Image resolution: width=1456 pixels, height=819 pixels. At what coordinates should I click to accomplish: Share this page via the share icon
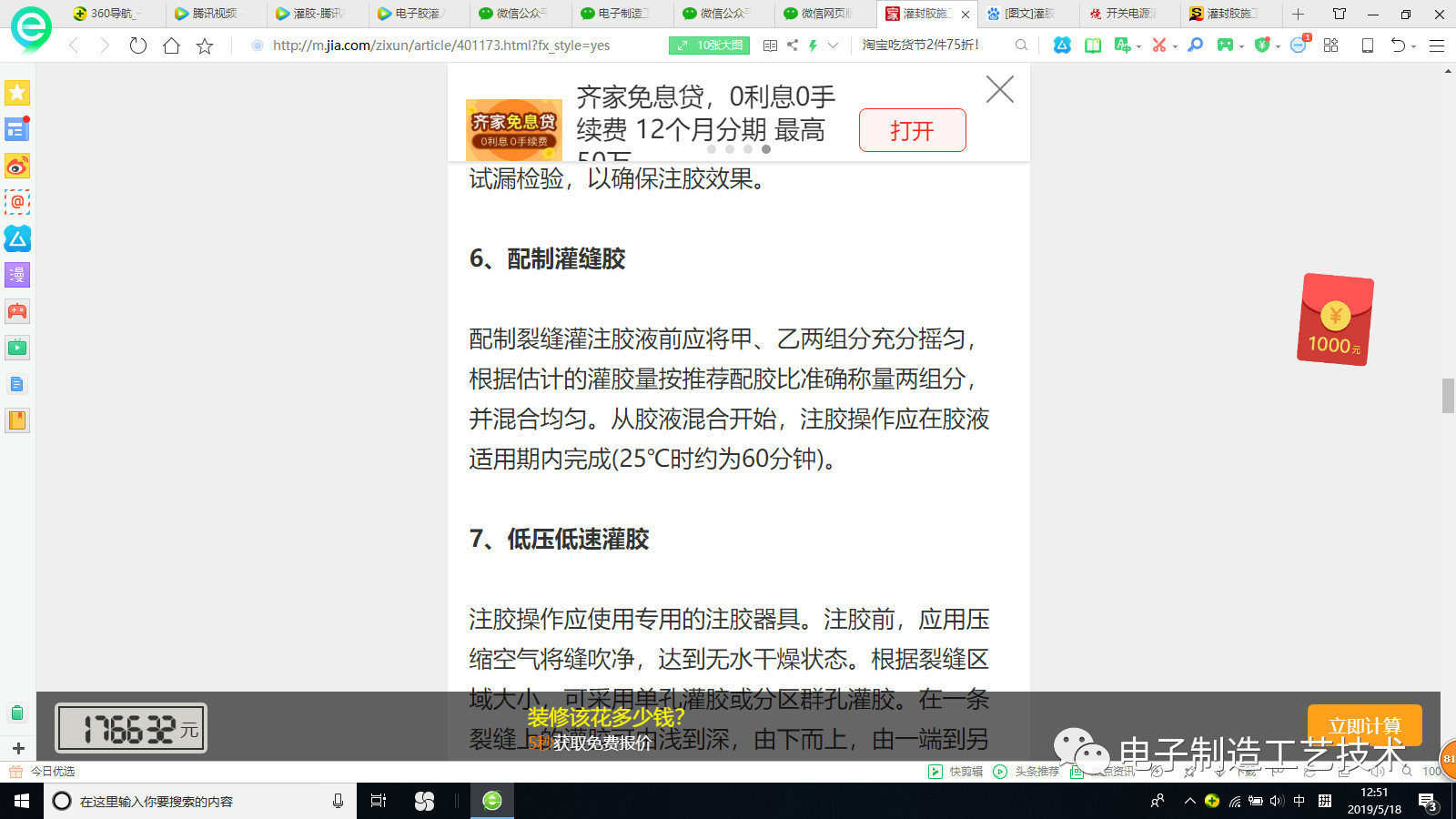(793, 45)
